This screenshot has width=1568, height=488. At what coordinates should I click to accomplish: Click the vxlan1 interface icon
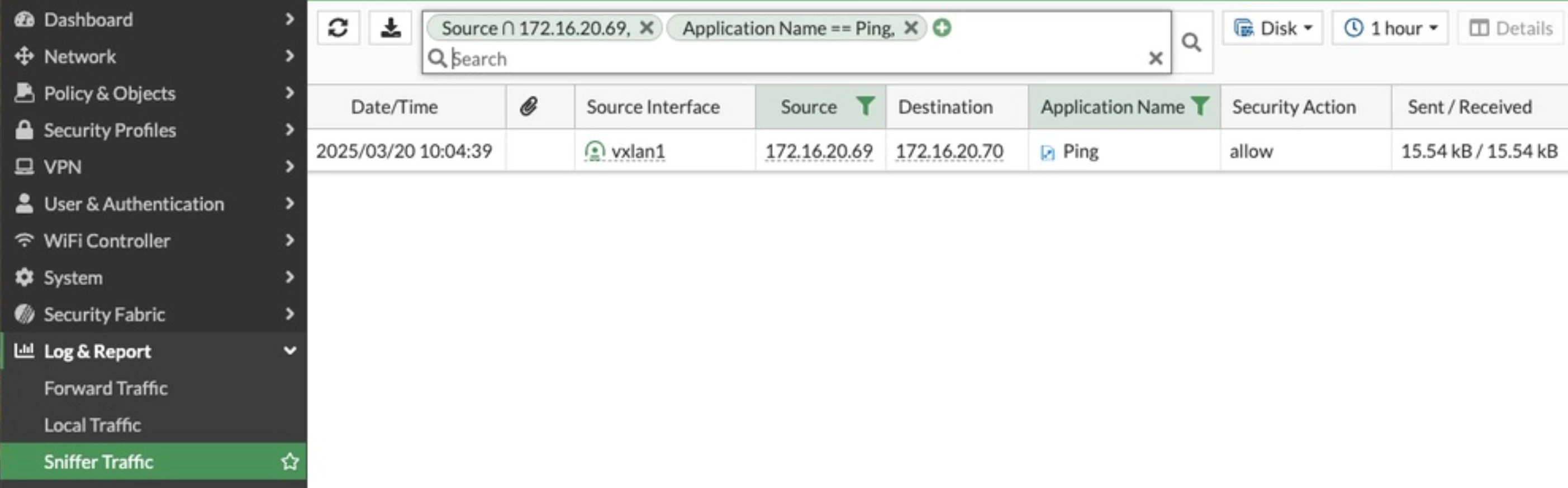594,151
